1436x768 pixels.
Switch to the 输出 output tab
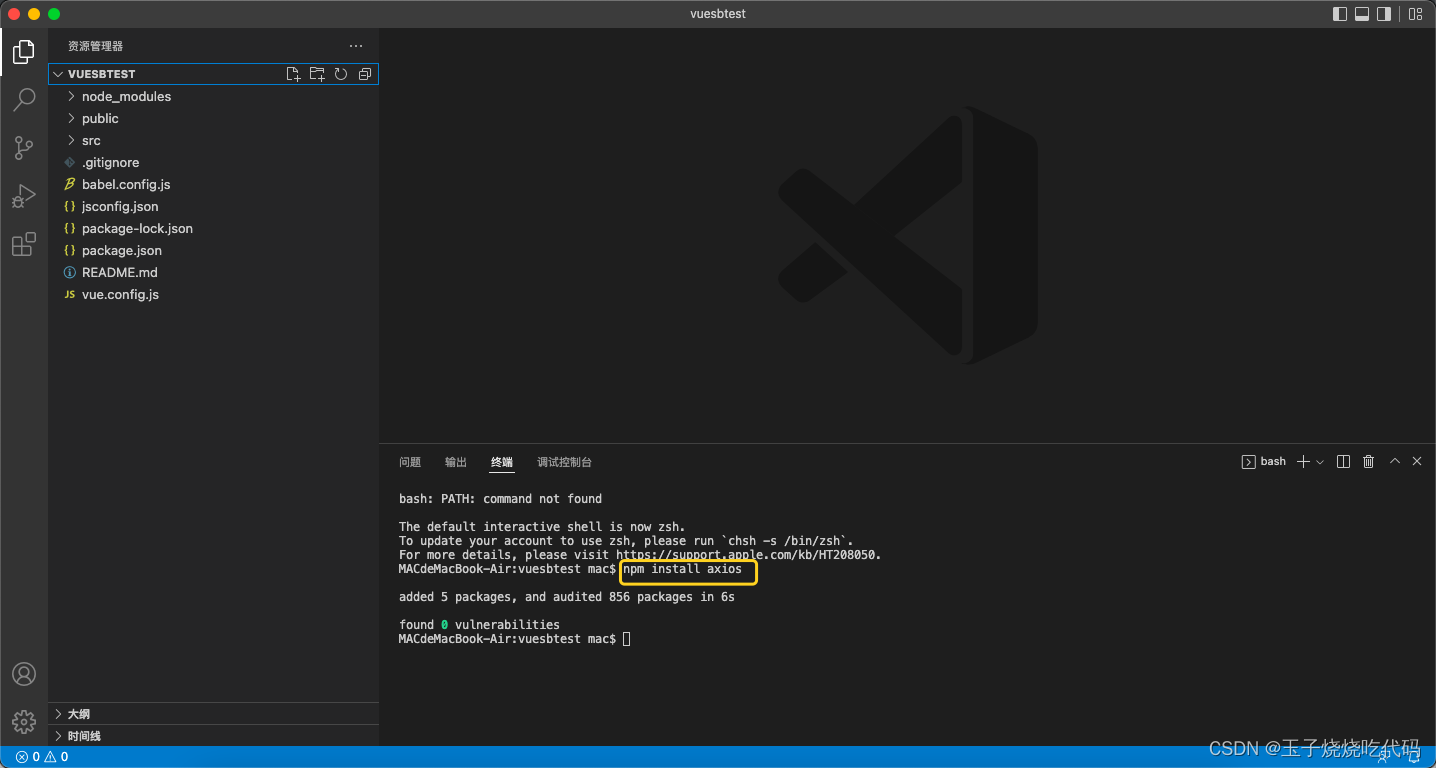click(456, 462)
